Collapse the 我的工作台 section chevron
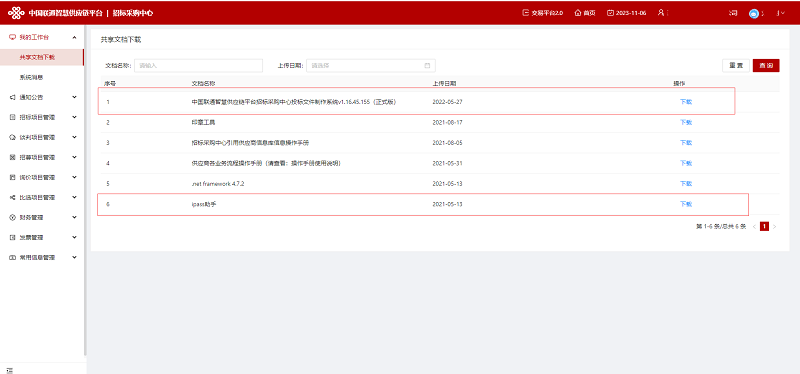Viewport: 800px width, 374px height. pos(74,37)
